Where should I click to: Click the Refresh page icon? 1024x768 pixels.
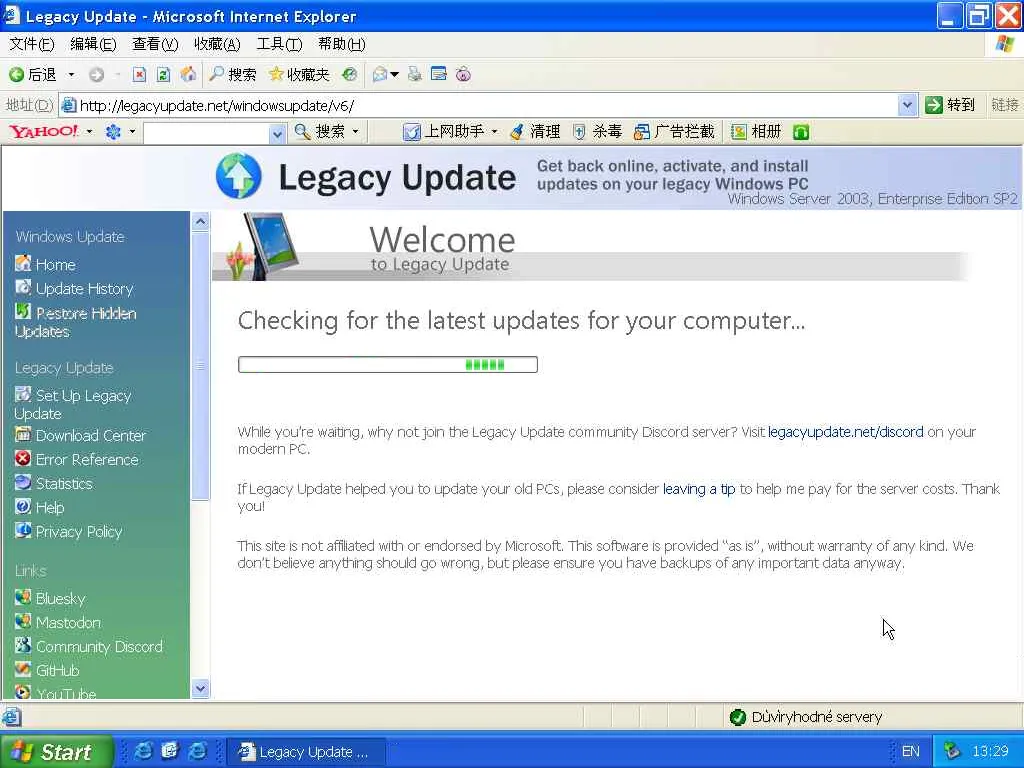tap(163, 74)
